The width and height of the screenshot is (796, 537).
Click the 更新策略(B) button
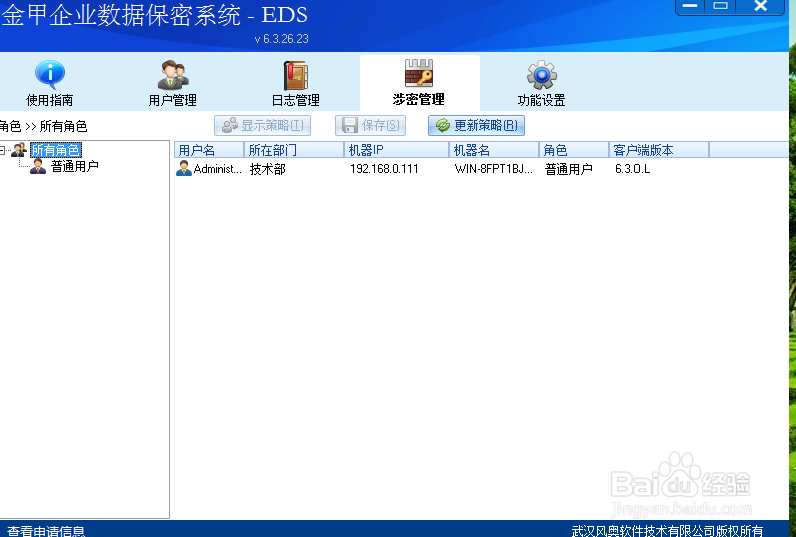tap(476, 125)
